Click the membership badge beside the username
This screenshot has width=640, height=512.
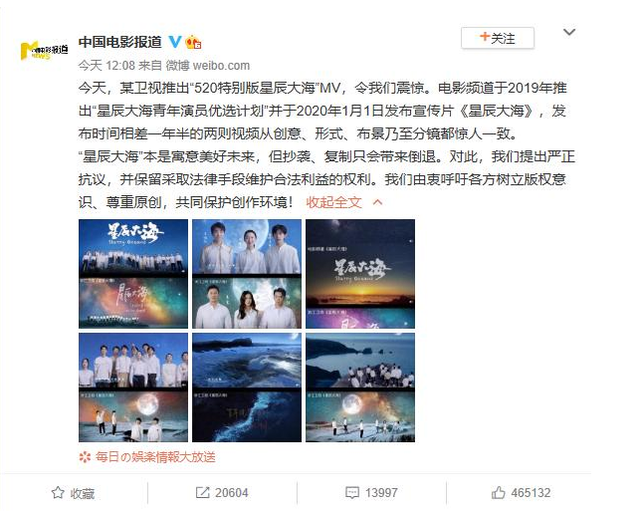(x=193, y=42)
